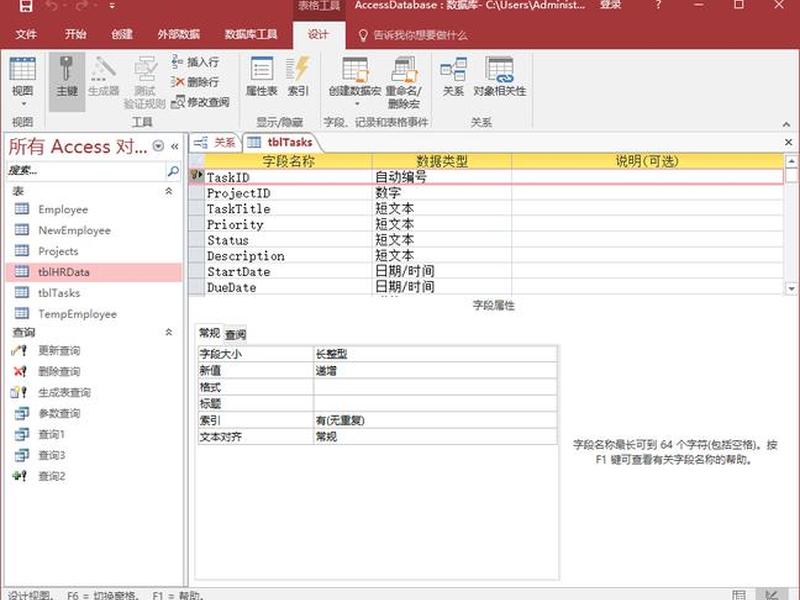Switch to design view via status bar icon
This screenshot has height=600, width=800.
(x=772, y=594)
